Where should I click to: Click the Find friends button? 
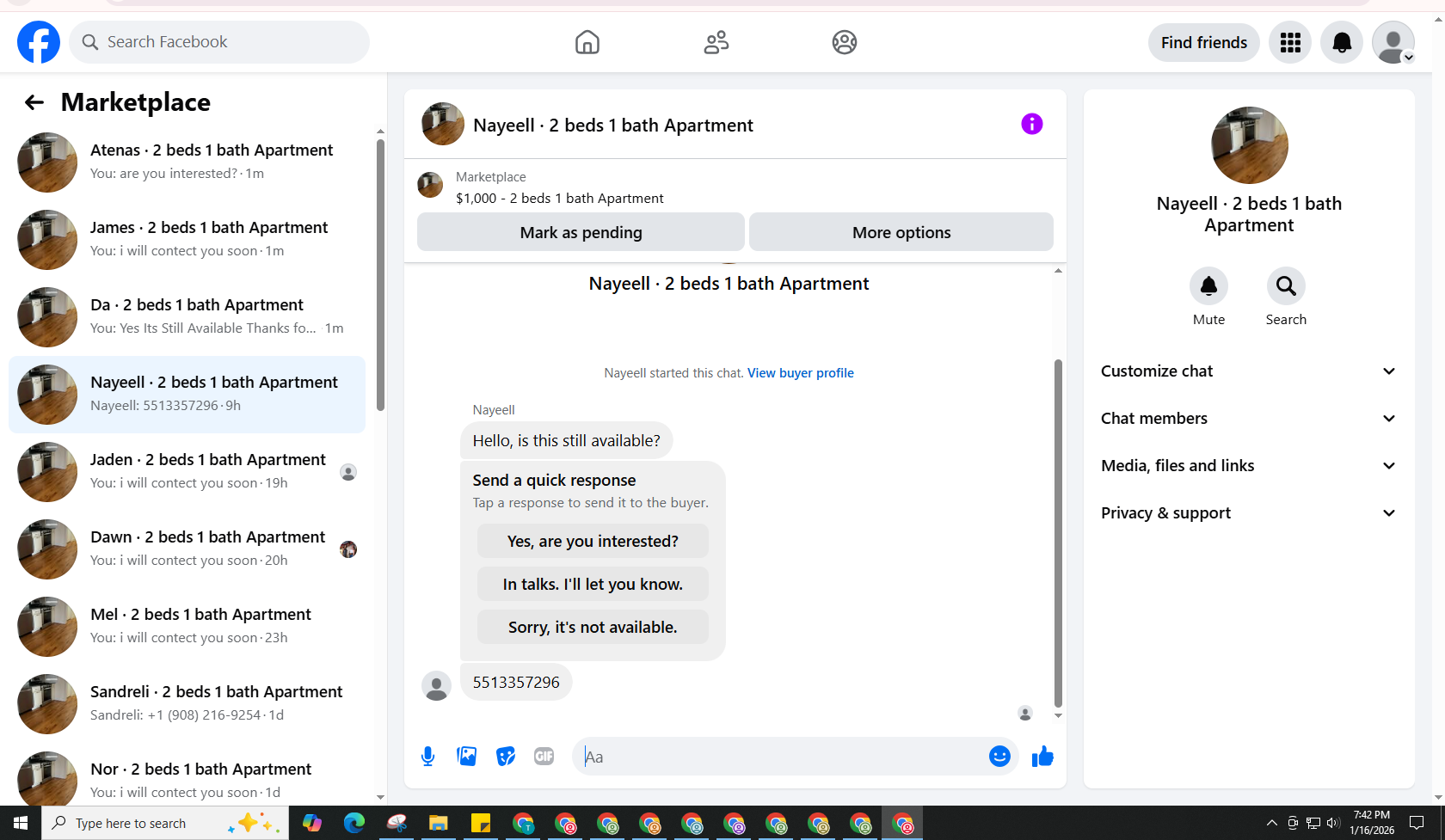pyautogui.click(x=1204, y=42)
